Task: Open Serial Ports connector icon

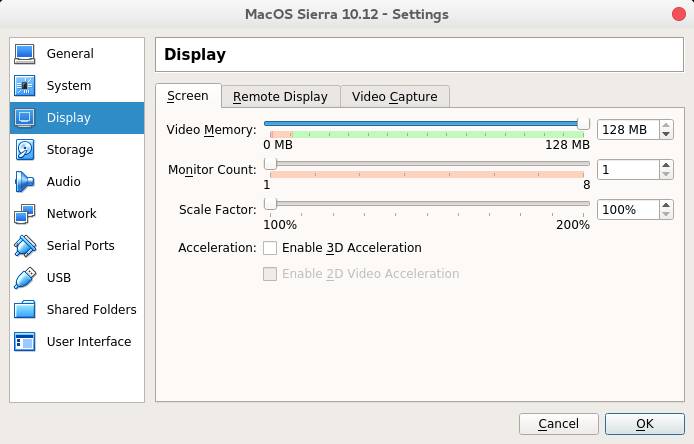Action: click(x=26, y=246)
